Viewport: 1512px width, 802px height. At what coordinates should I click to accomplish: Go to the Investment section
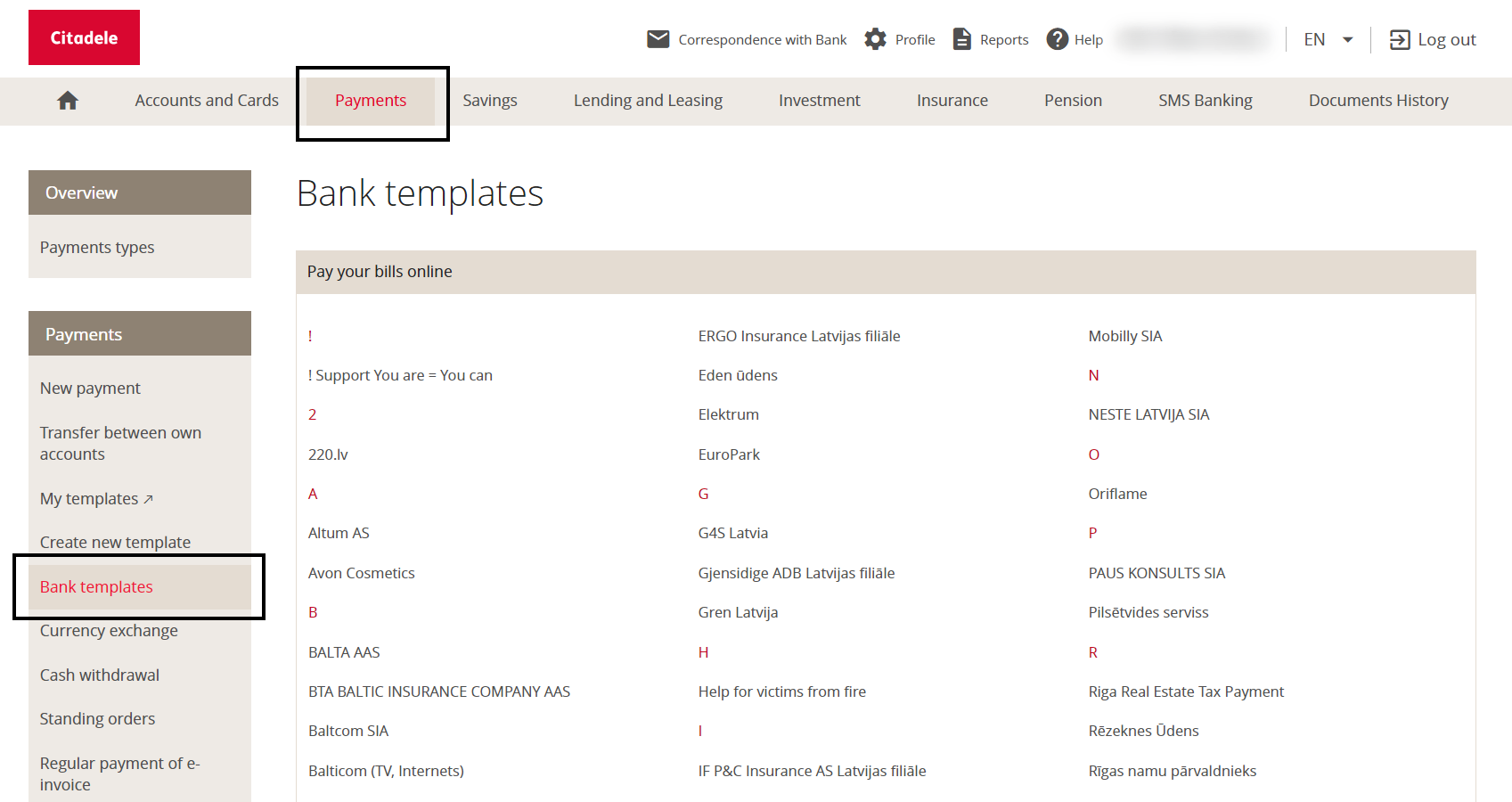820,101
